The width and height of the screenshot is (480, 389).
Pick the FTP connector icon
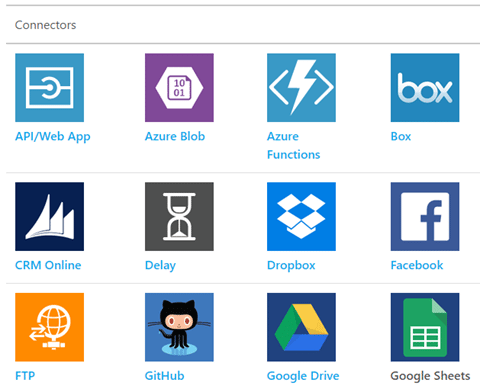49,327
